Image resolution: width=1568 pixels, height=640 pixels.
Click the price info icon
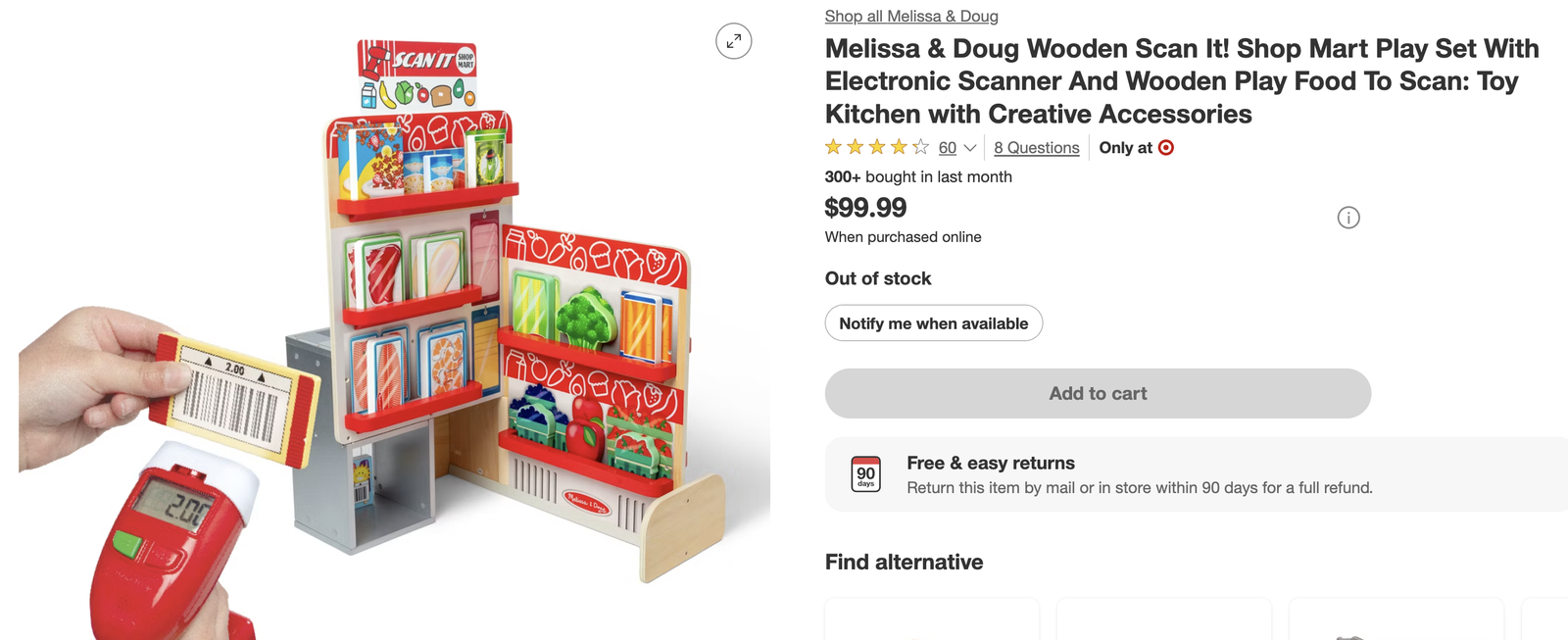[1348, 218]
